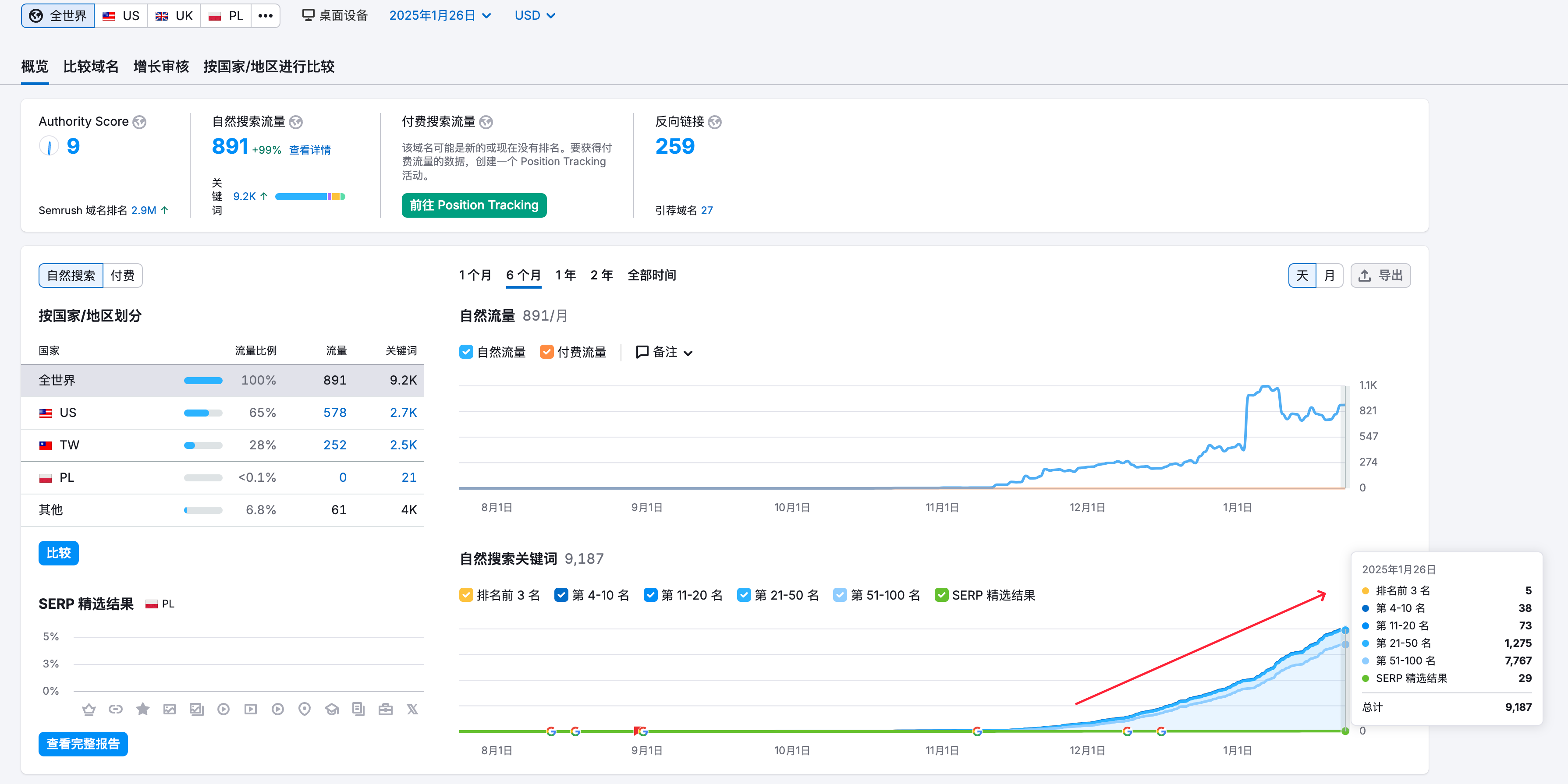The image size is (1568, 784).
Task: Open the 概览 tab
Action: coord(35,66)
